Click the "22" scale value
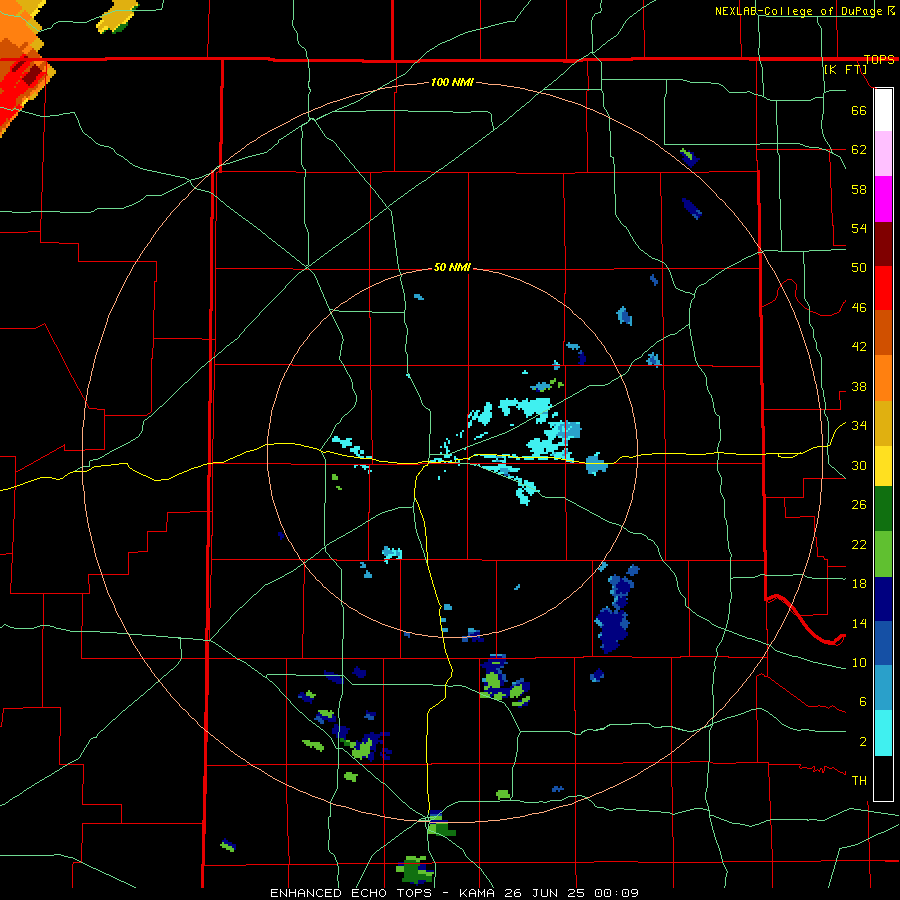The height and width of the screenshot is (900, 900). click(859, 545)
